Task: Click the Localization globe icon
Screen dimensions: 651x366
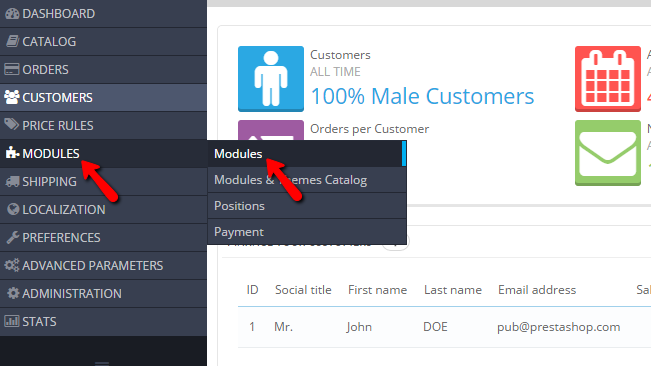Action: coord(13,209)
